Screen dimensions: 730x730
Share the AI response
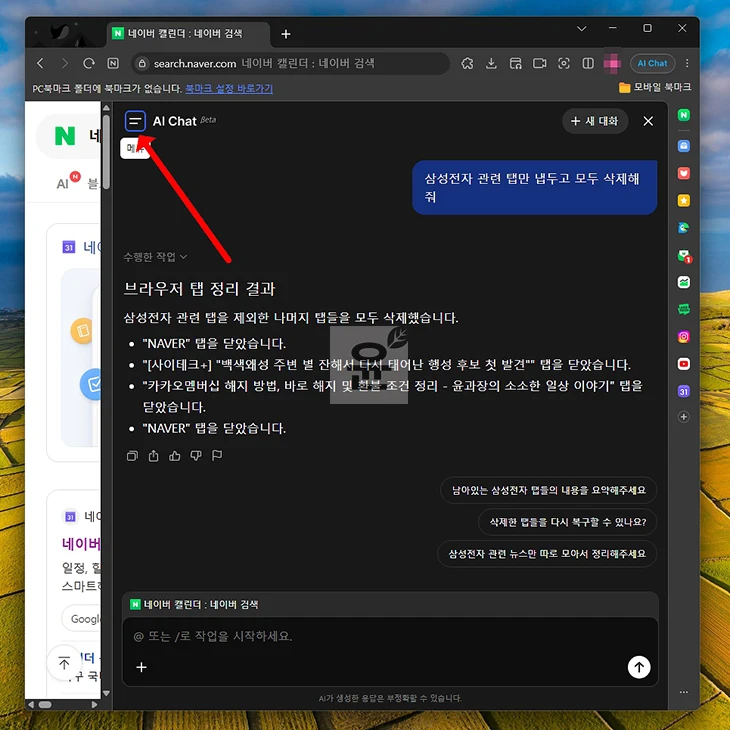(153, 456)
